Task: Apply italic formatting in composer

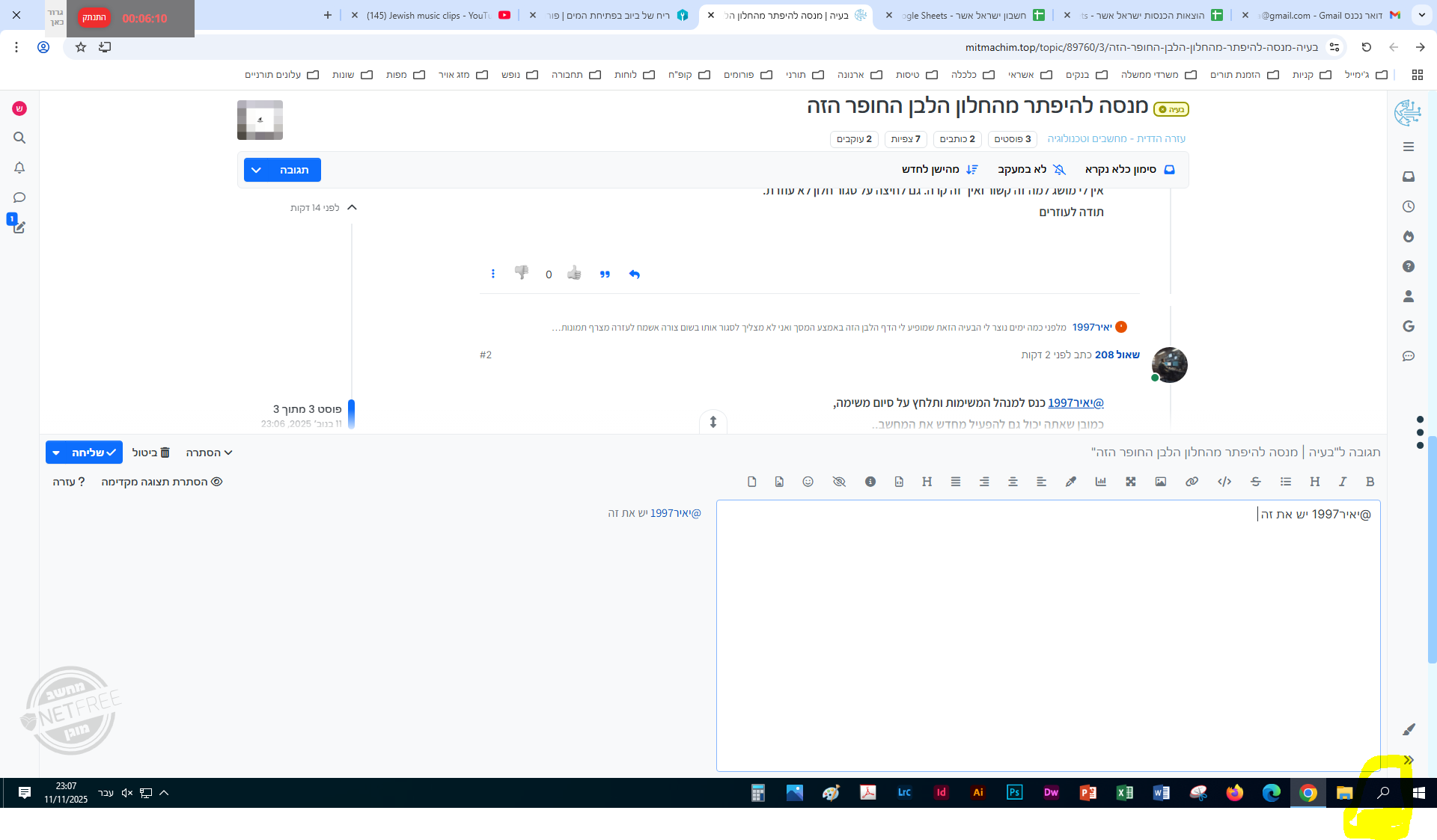Action: [1343, 482]
